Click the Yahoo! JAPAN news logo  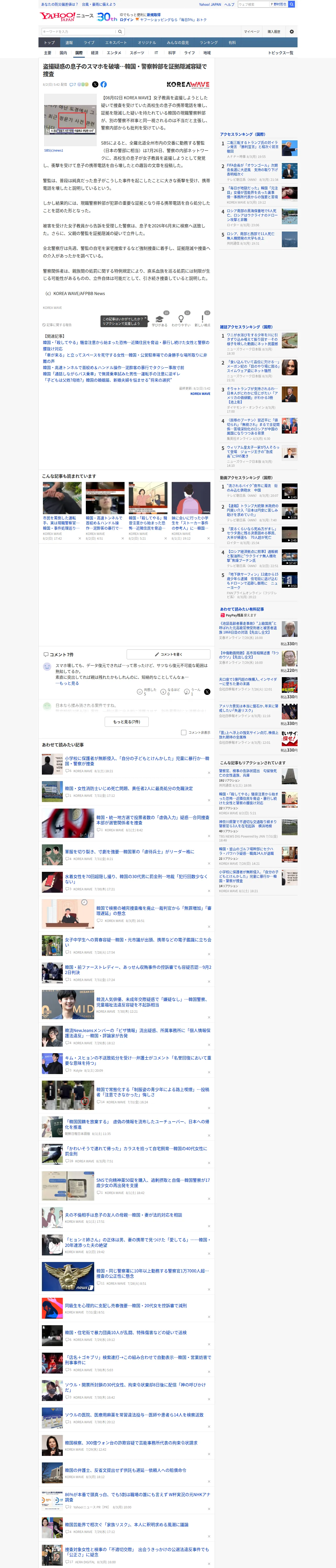(66, 16)
